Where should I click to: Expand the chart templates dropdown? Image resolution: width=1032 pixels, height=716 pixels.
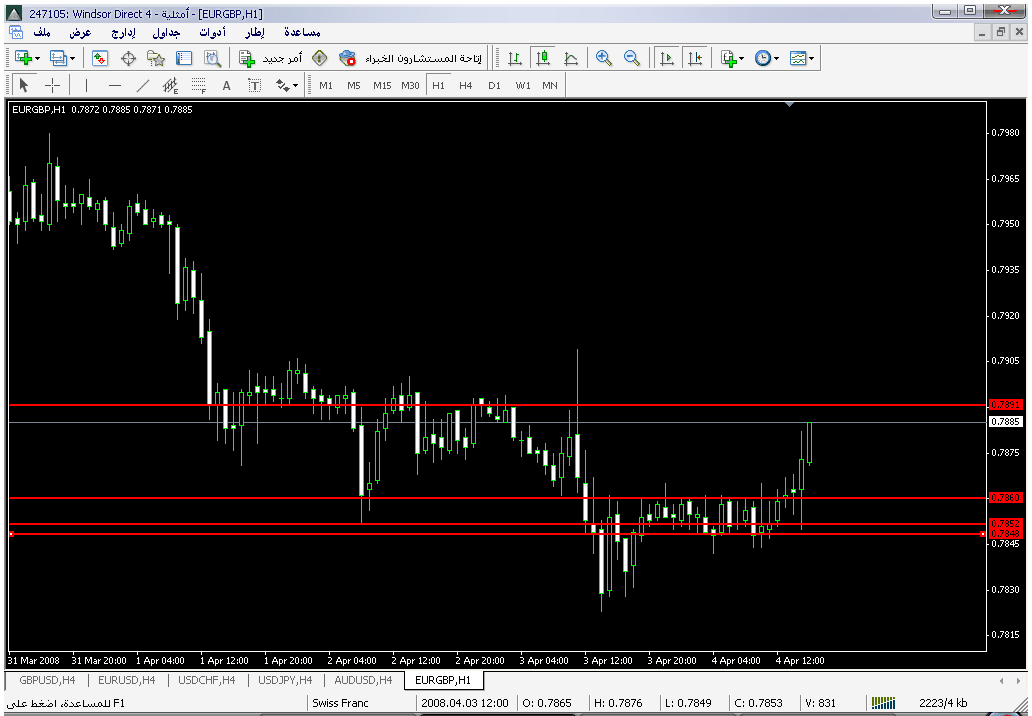pyautogui.click(x=811, y=59)
